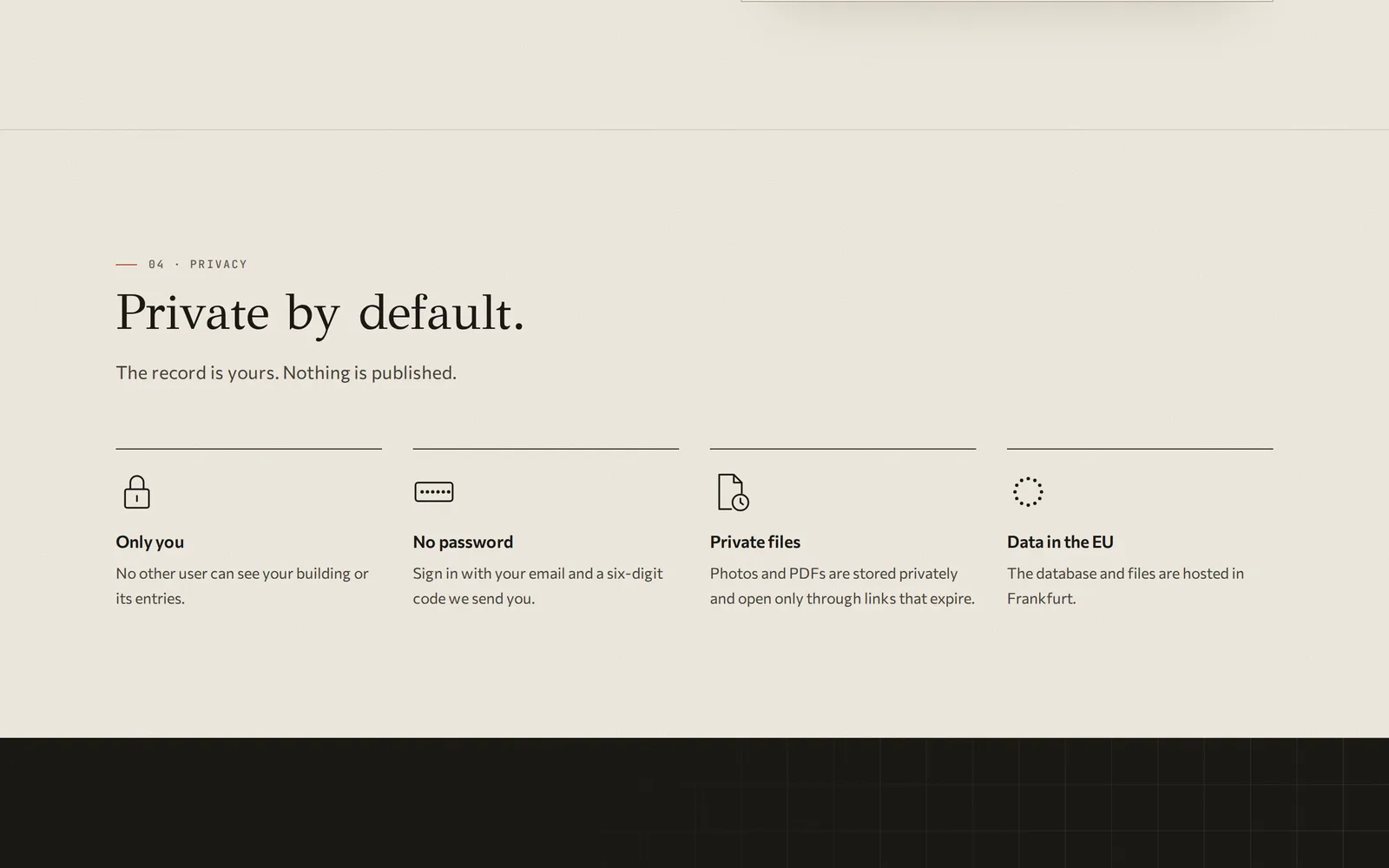Click the padlock icon above Only you
The height and width of the screenshot is (868, 1389).
(136, 491)
